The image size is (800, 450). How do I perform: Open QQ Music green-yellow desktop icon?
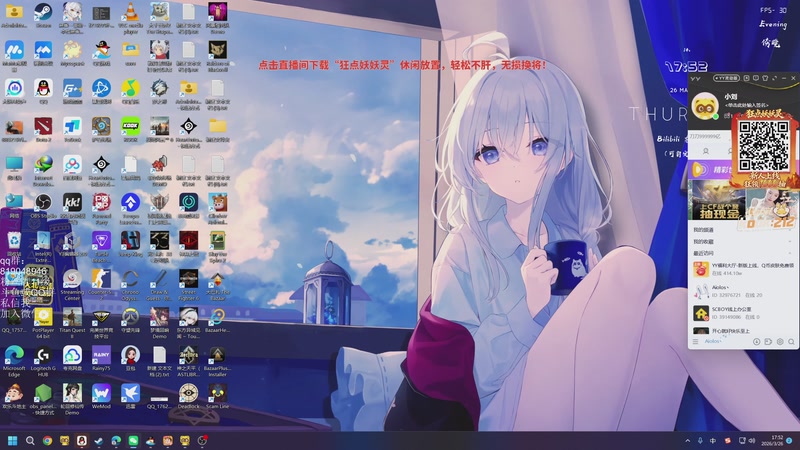(131, 91)
